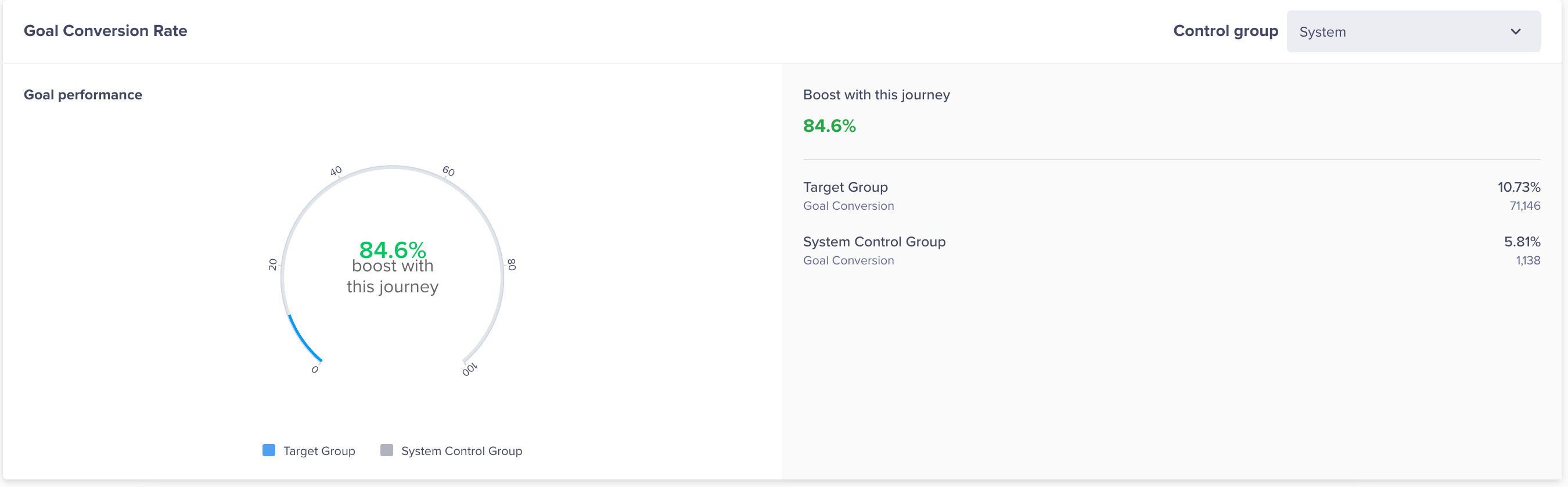Click the Goal Conversion Rate heading
The height and width of the screenshot is (487, 1568).
click(105, 31)
